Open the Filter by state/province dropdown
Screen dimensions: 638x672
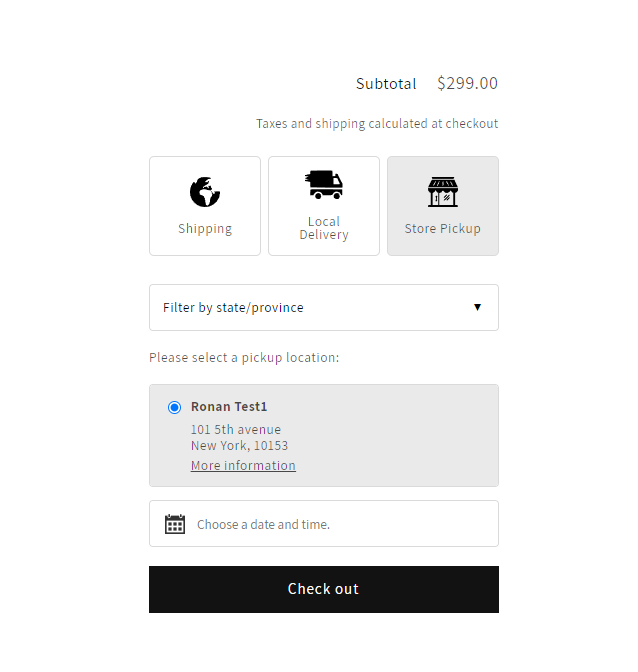click(x=324, y=307)
